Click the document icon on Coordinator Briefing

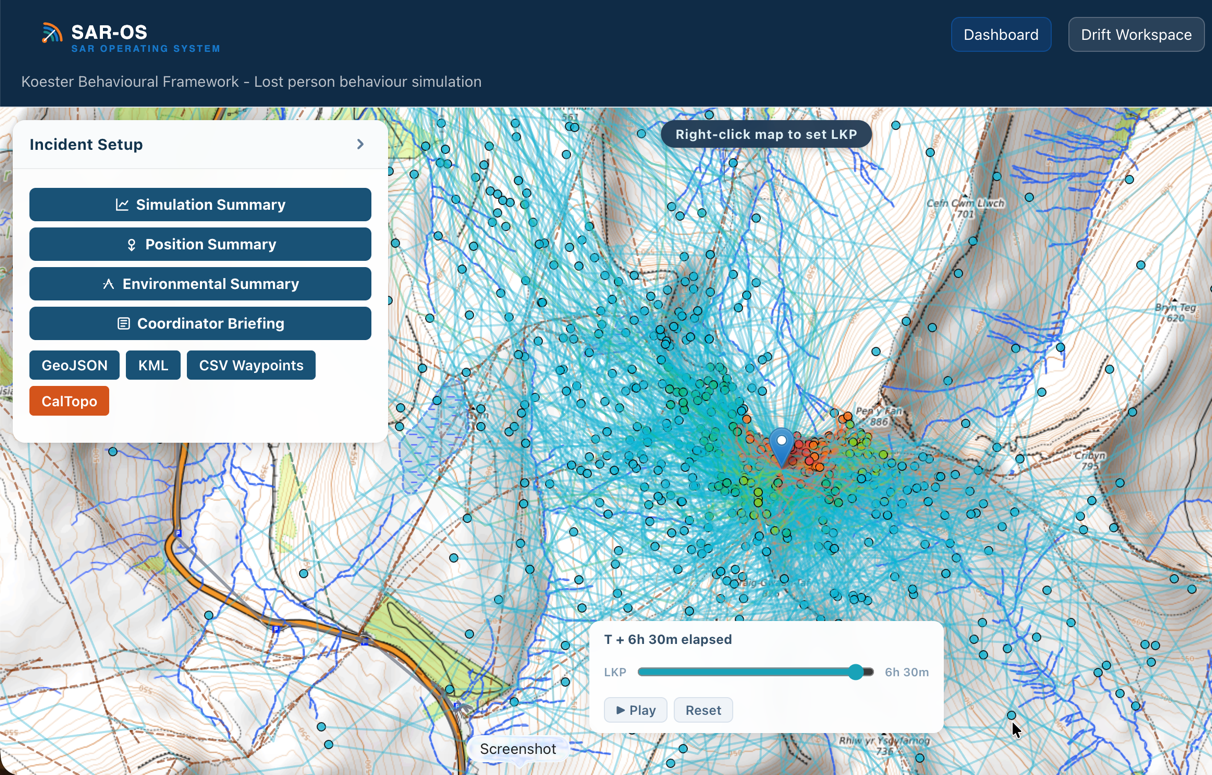point(123,324)
